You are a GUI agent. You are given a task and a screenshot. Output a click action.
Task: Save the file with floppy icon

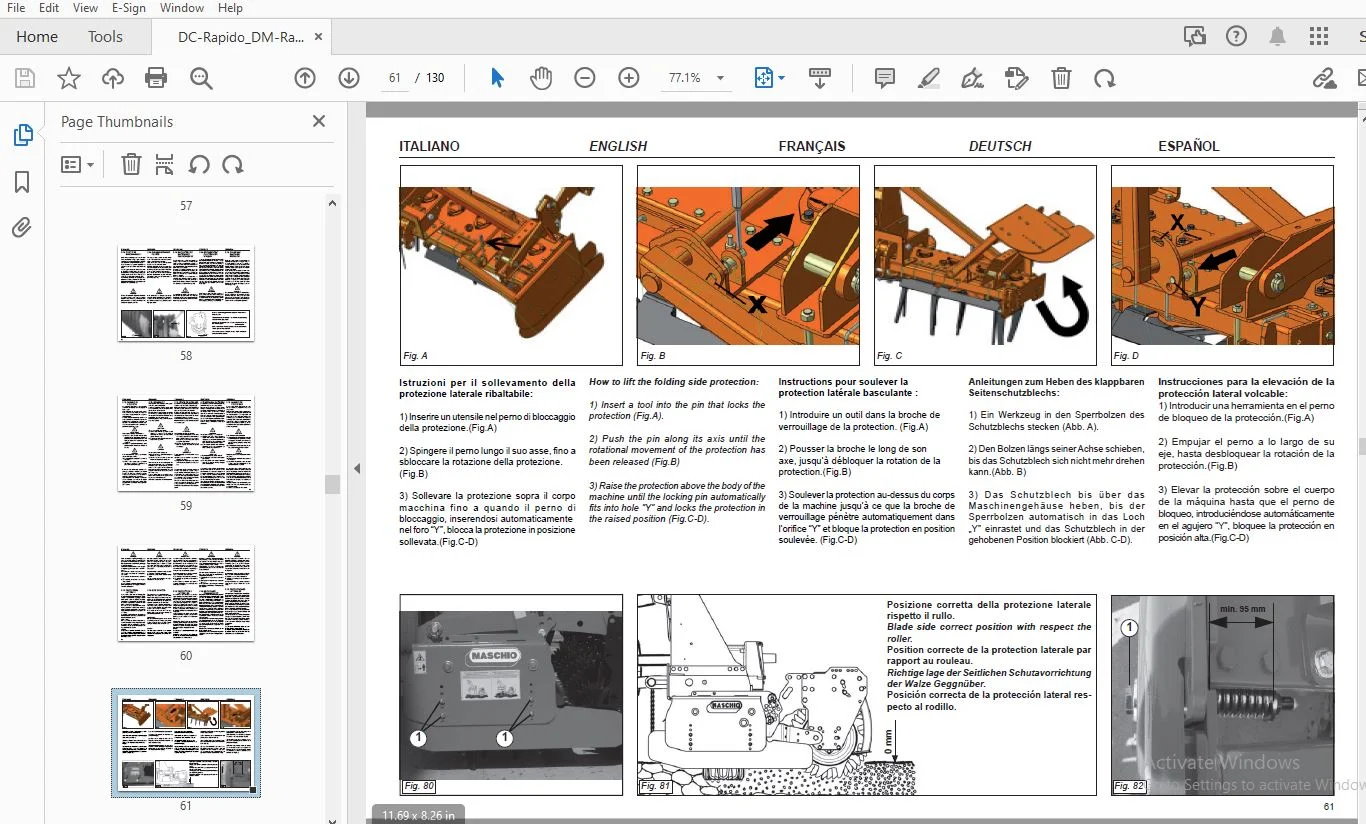click(x=24, y=78)
